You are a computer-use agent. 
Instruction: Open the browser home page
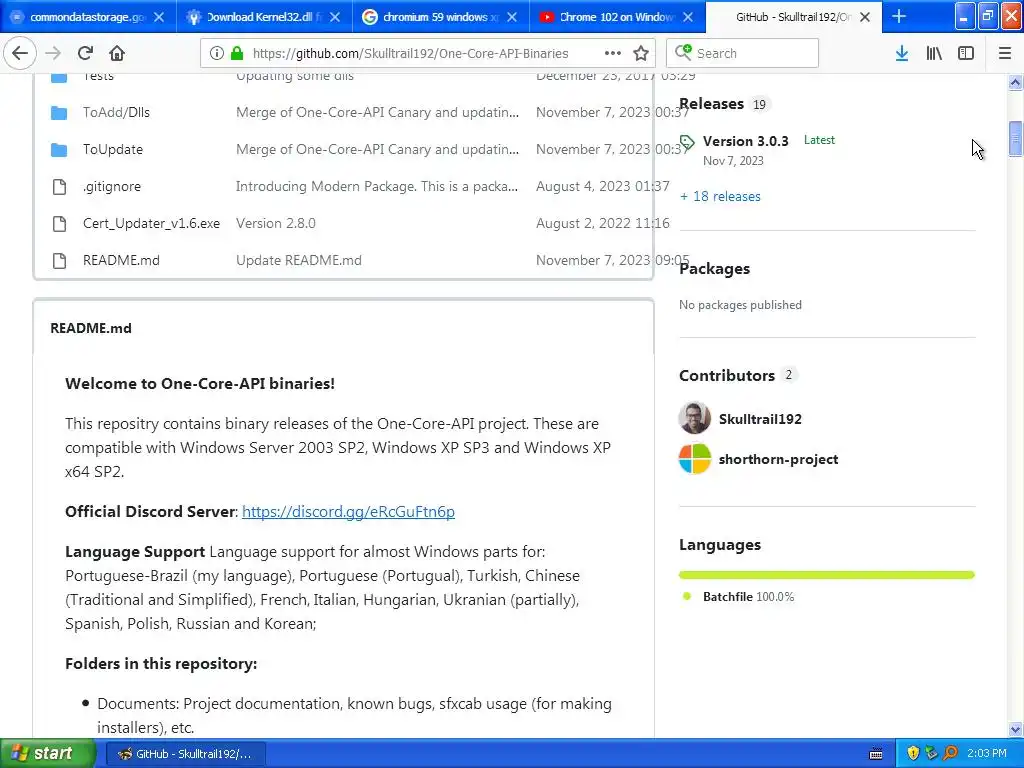coord(117,53)
